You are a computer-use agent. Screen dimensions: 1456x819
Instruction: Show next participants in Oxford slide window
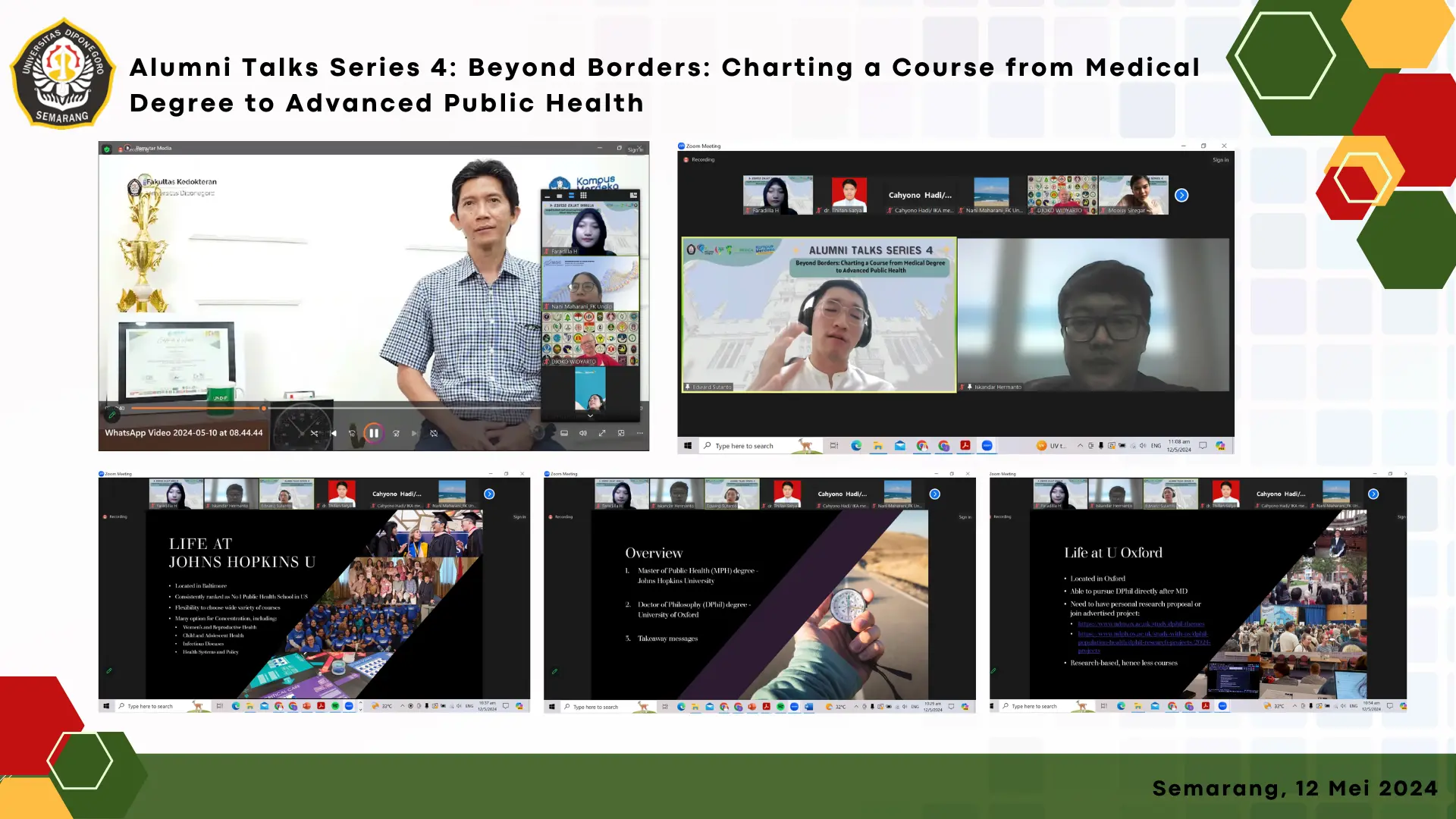(1373, 494)
